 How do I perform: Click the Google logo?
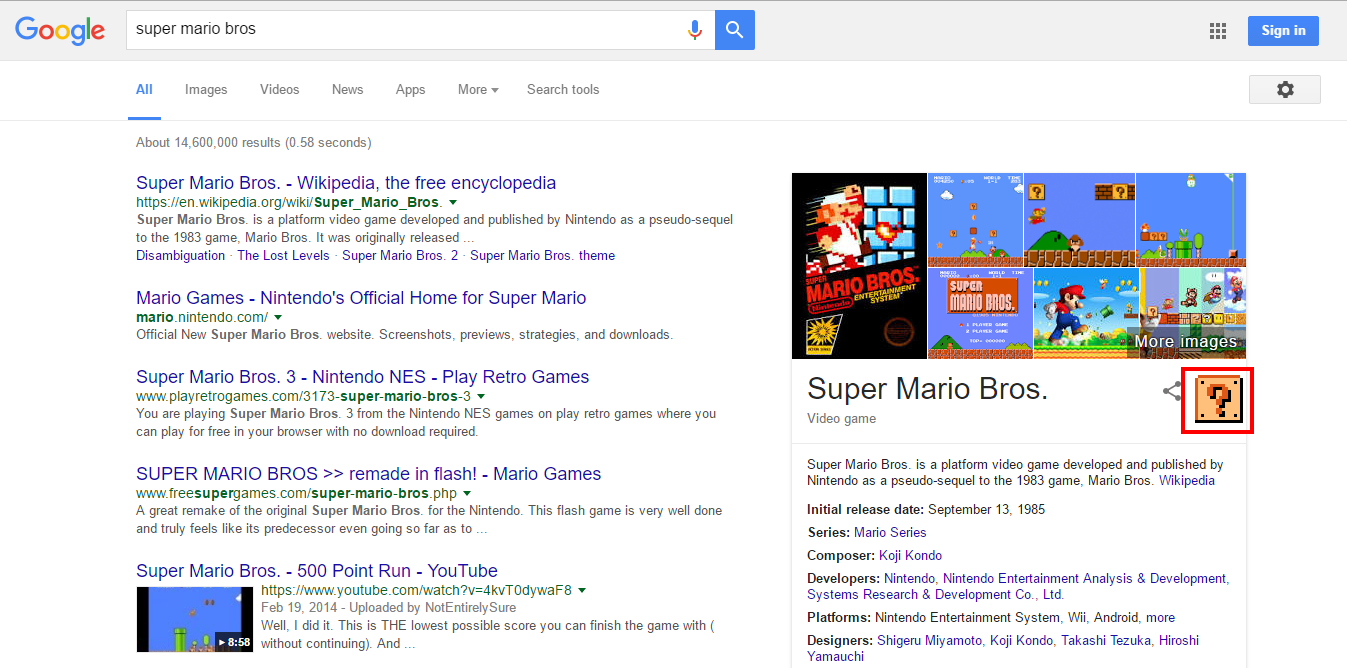(x=60, y=30)
